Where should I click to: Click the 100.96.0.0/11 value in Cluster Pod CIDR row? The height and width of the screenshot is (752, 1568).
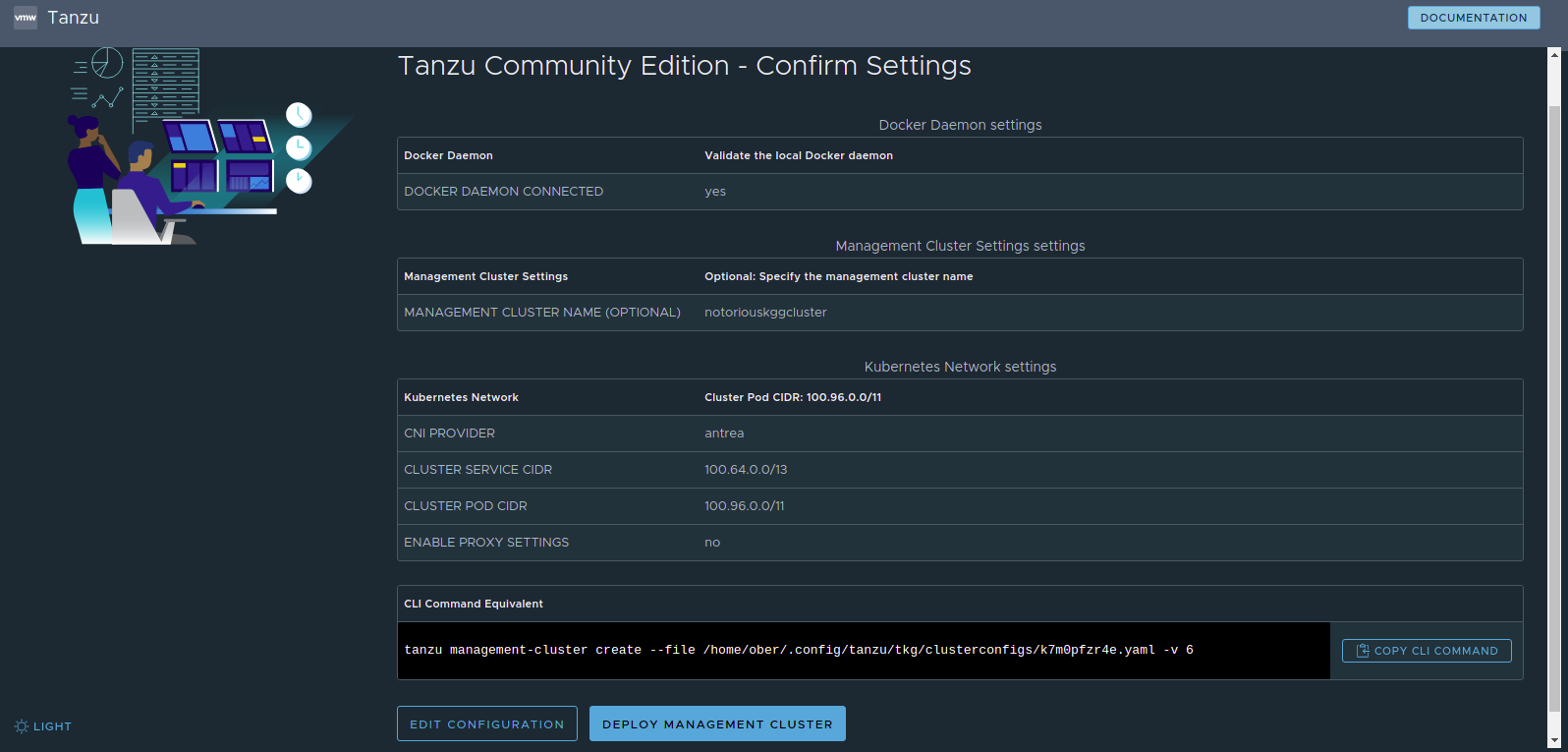[745, 506]
